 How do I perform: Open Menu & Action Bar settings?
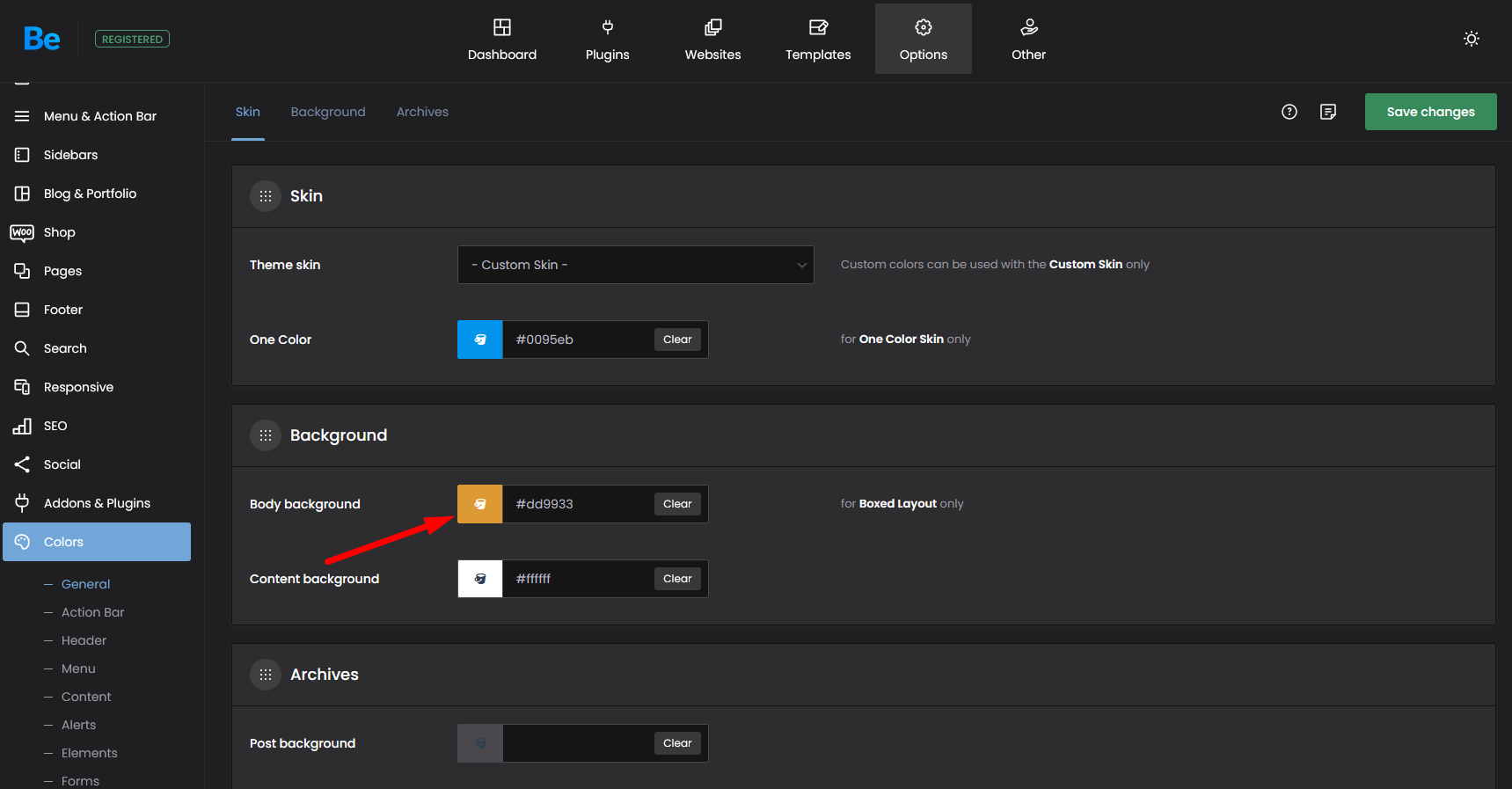(97, 116)
